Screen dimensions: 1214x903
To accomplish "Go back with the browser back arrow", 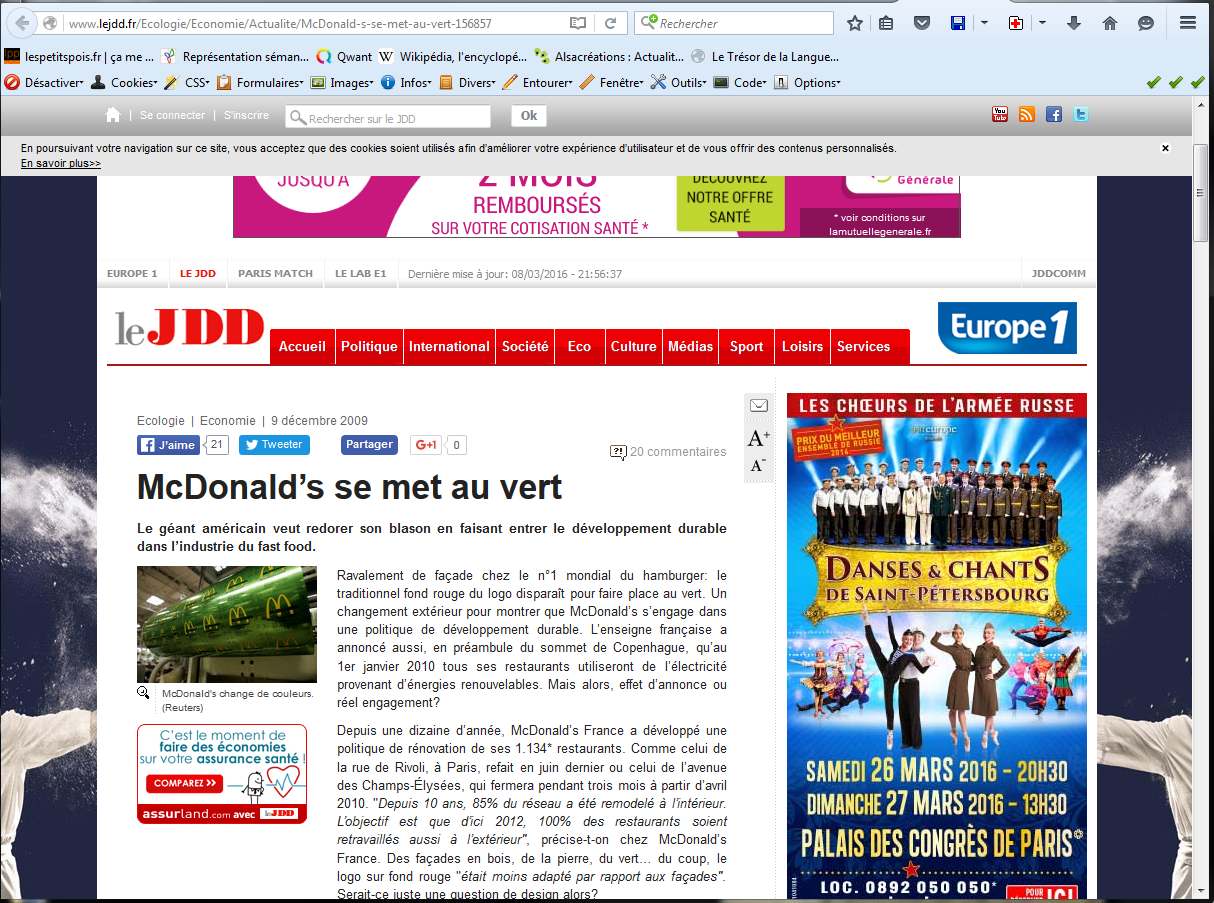I will coord(23,23).
